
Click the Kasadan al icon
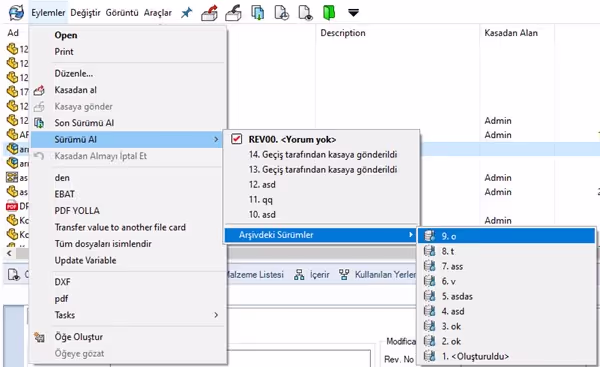point(39,90)
